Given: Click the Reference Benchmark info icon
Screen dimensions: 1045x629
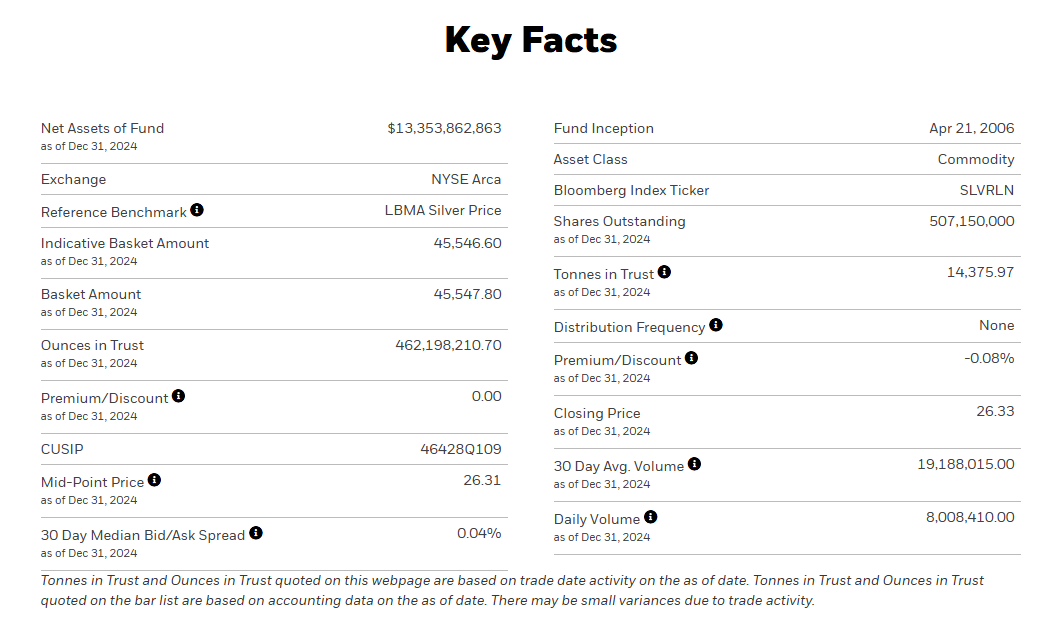Looking at the screenshot, I should (197, 210).
